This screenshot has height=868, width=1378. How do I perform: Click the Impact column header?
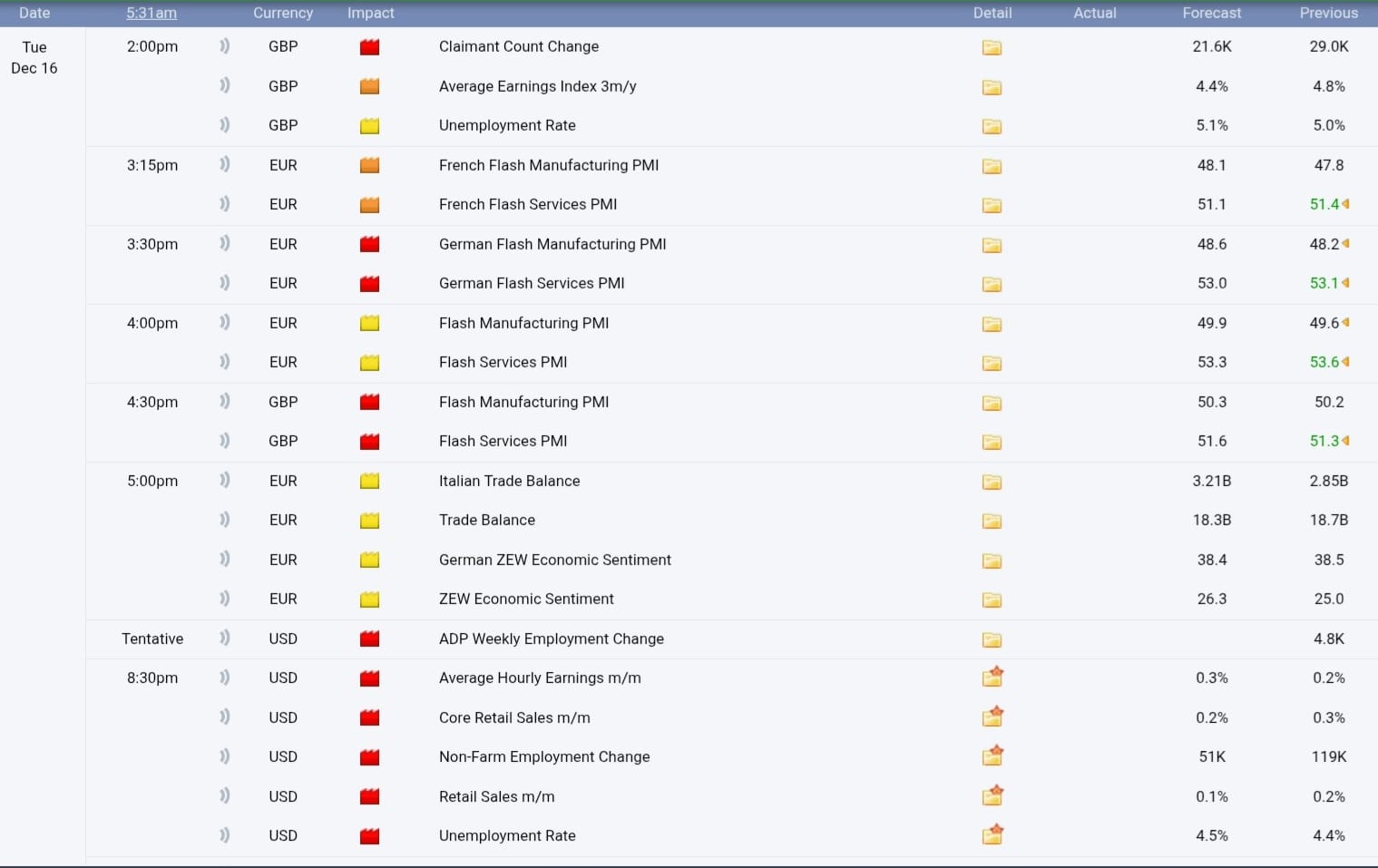click(x=370, y=13)
